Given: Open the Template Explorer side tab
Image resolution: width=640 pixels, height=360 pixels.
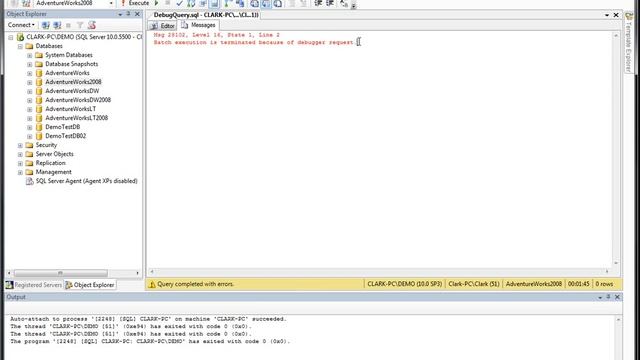Looking at the screenshot, I should (x=629, y=43).
